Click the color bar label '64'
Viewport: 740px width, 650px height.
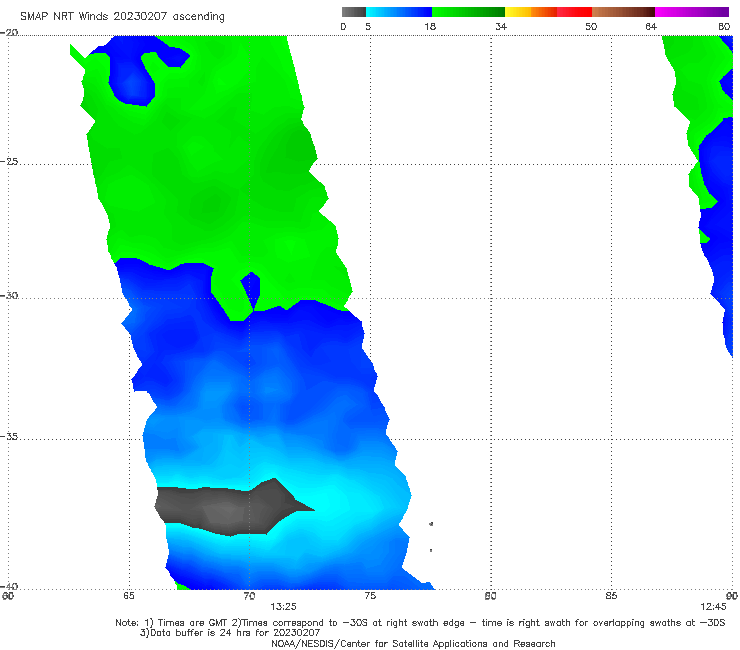[x=651, y=26]
